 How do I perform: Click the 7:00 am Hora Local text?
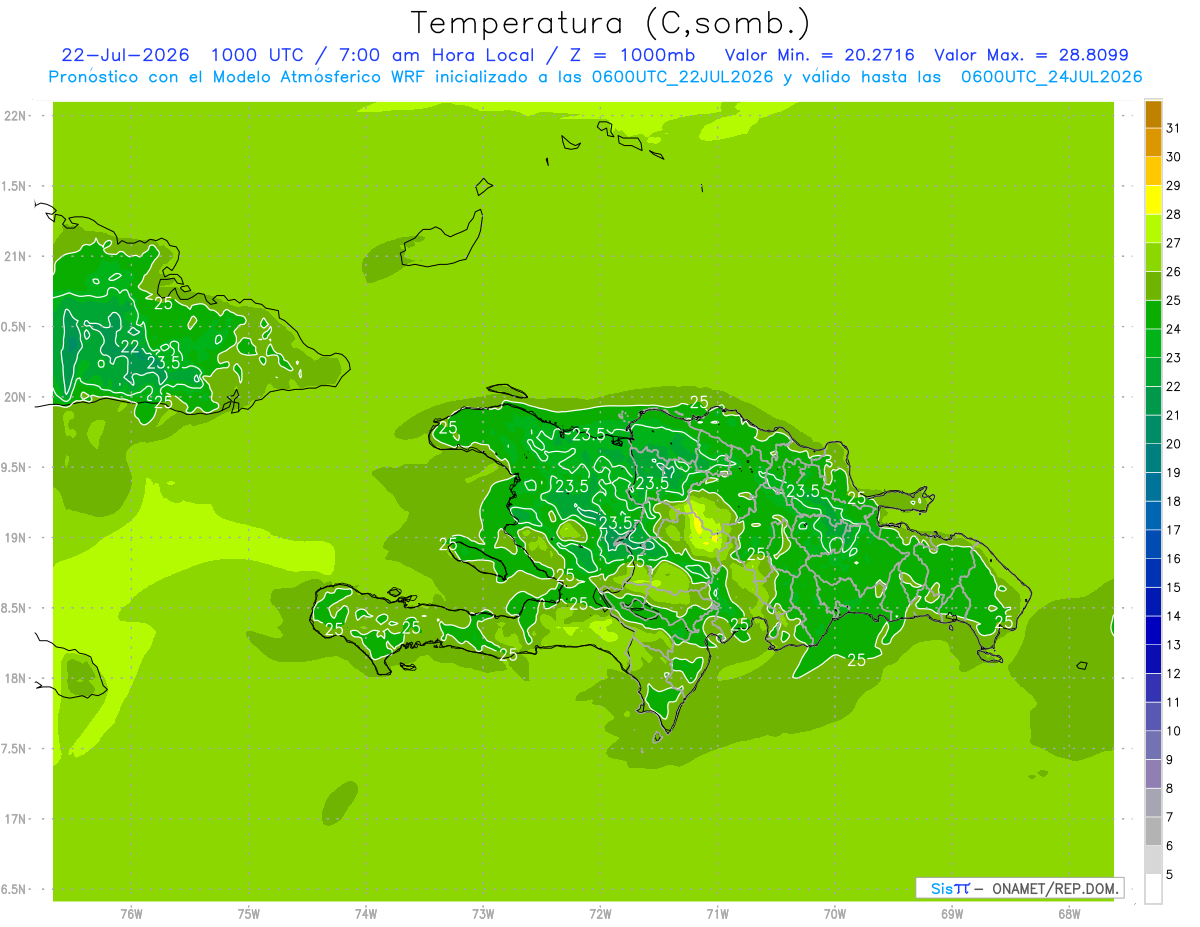coord(436,55)
